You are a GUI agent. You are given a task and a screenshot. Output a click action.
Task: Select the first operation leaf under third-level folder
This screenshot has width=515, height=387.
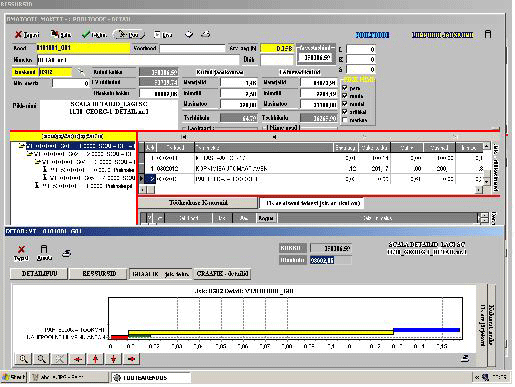click(x=88, y=170)
